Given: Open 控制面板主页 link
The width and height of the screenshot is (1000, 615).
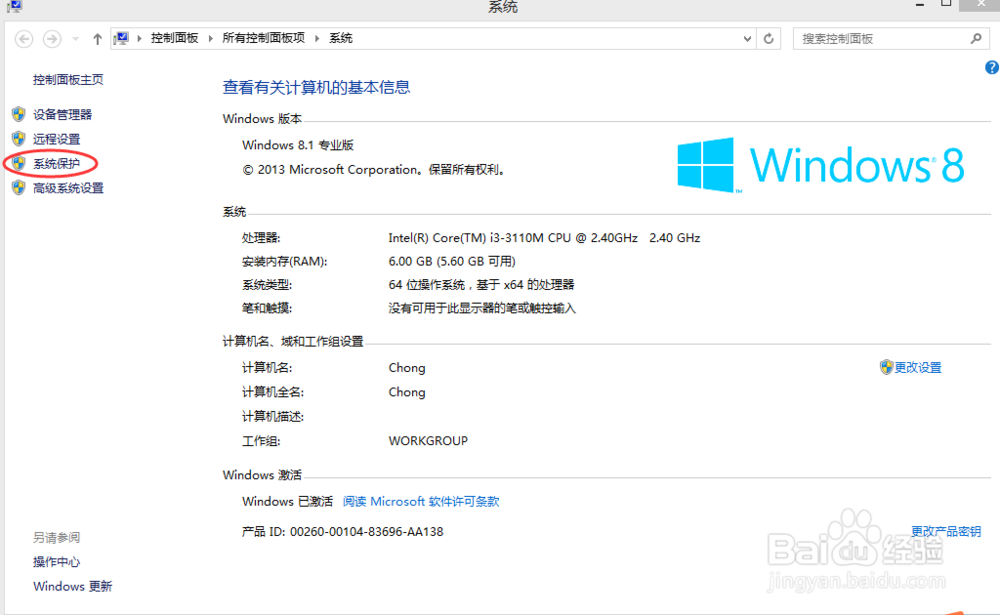Looking at the screenshot, I should [x=68, y=80].
